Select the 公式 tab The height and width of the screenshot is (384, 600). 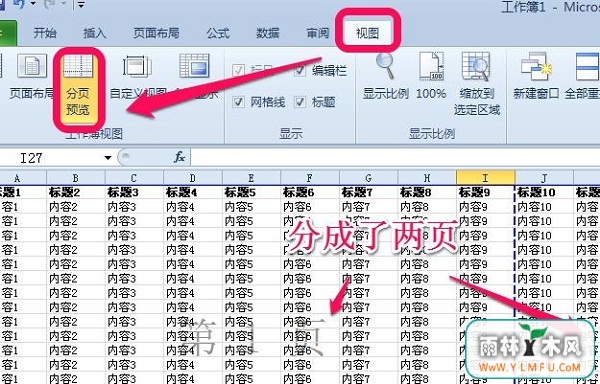[x=218, y=33]
